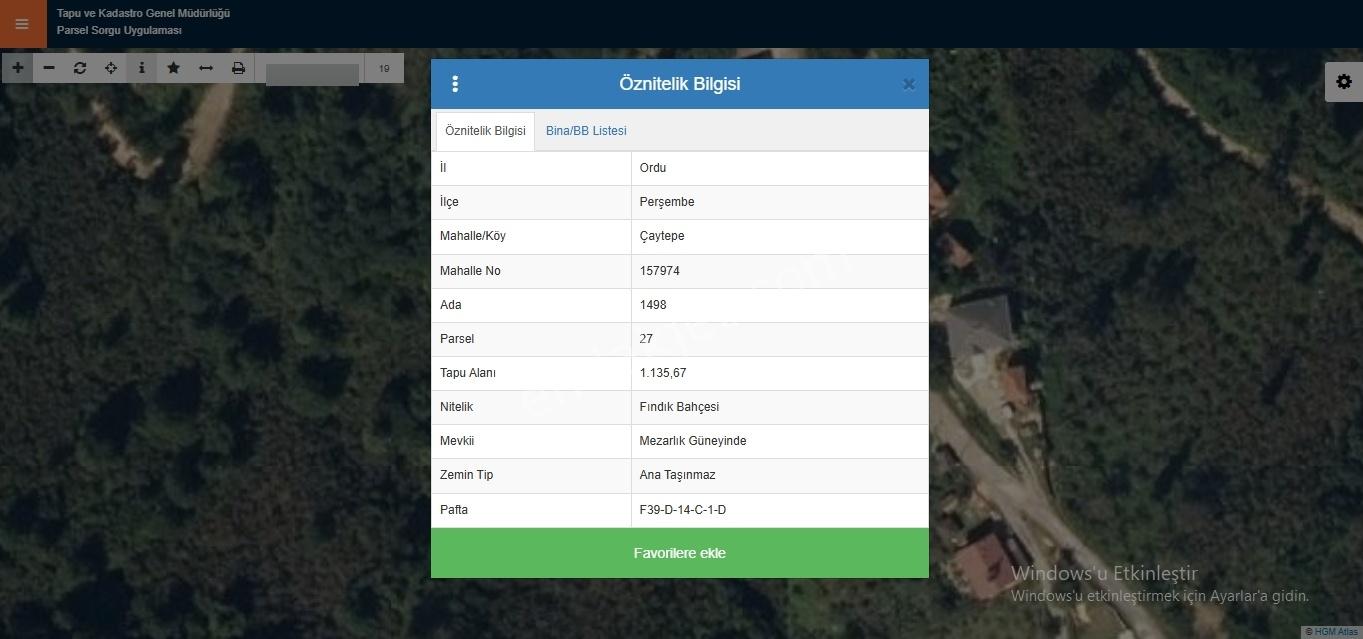This screenshot has width=1363, height=639.
Task: Open the favorites star tool
Action: click(174, 68)
